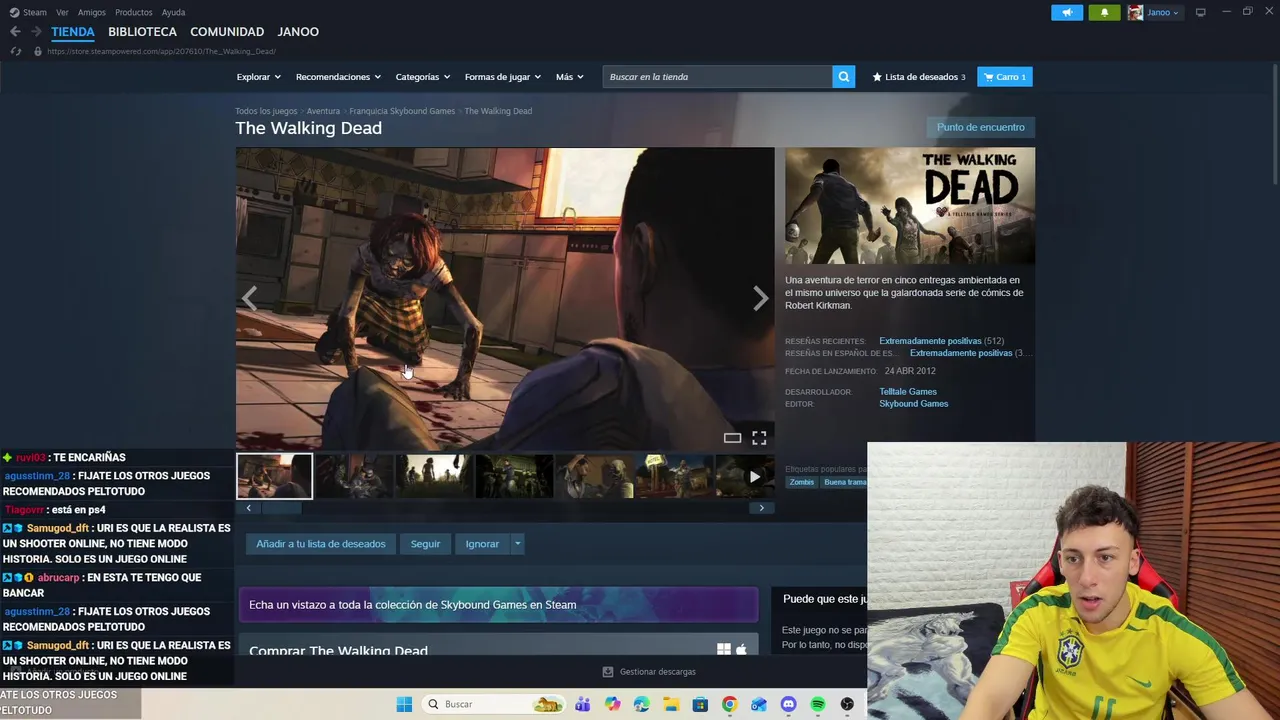
Task: Switch to the TIENDA tab
Action: [x=73, y=32]
